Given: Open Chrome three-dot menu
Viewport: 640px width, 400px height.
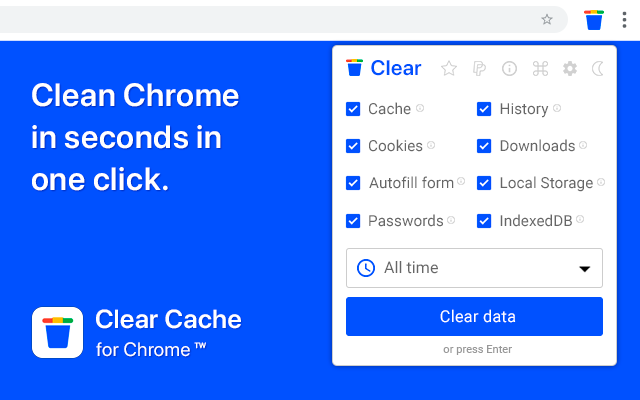Looking at the screenshot, I should [624, 19].
